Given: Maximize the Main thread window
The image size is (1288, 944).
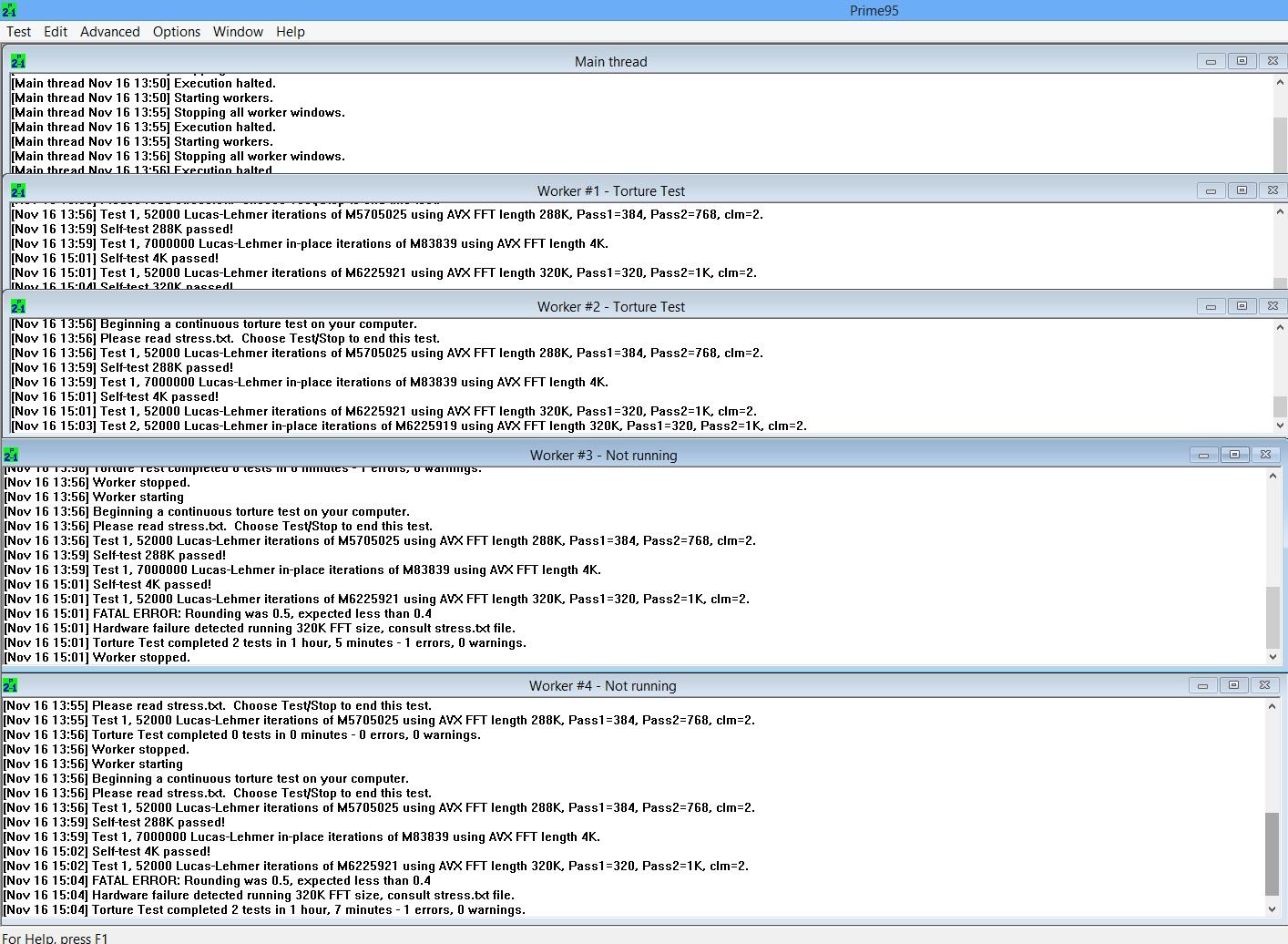Looking at the screenshot, I should coord(1242,61).
